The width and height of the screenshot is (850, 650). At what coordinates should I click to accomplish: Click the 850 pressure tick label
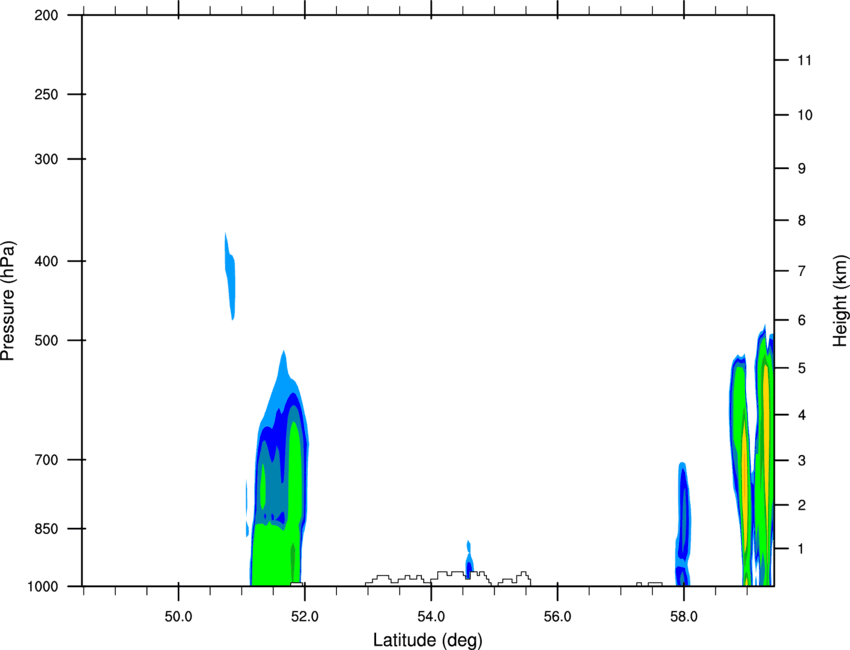[46, 529]
